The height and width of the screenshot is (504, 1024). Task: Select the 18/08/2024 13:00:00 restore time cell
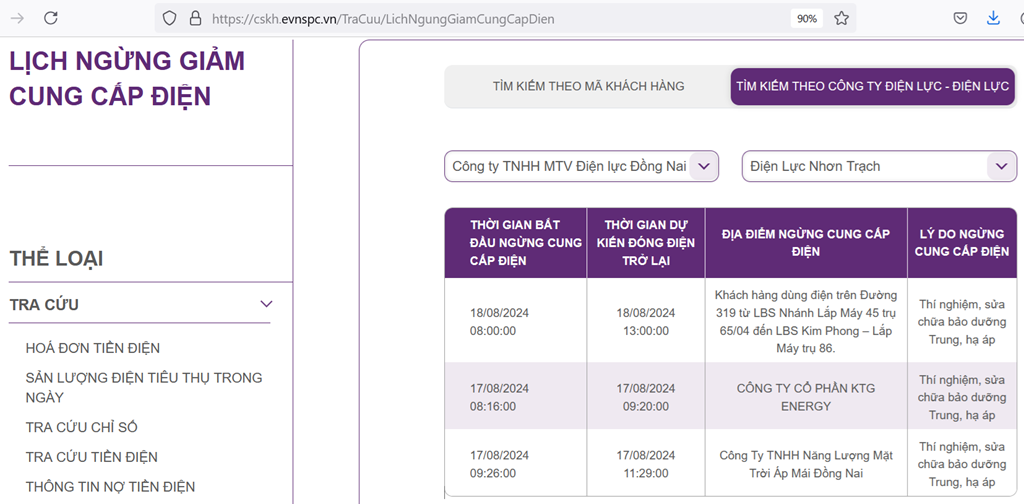[646, 321]
